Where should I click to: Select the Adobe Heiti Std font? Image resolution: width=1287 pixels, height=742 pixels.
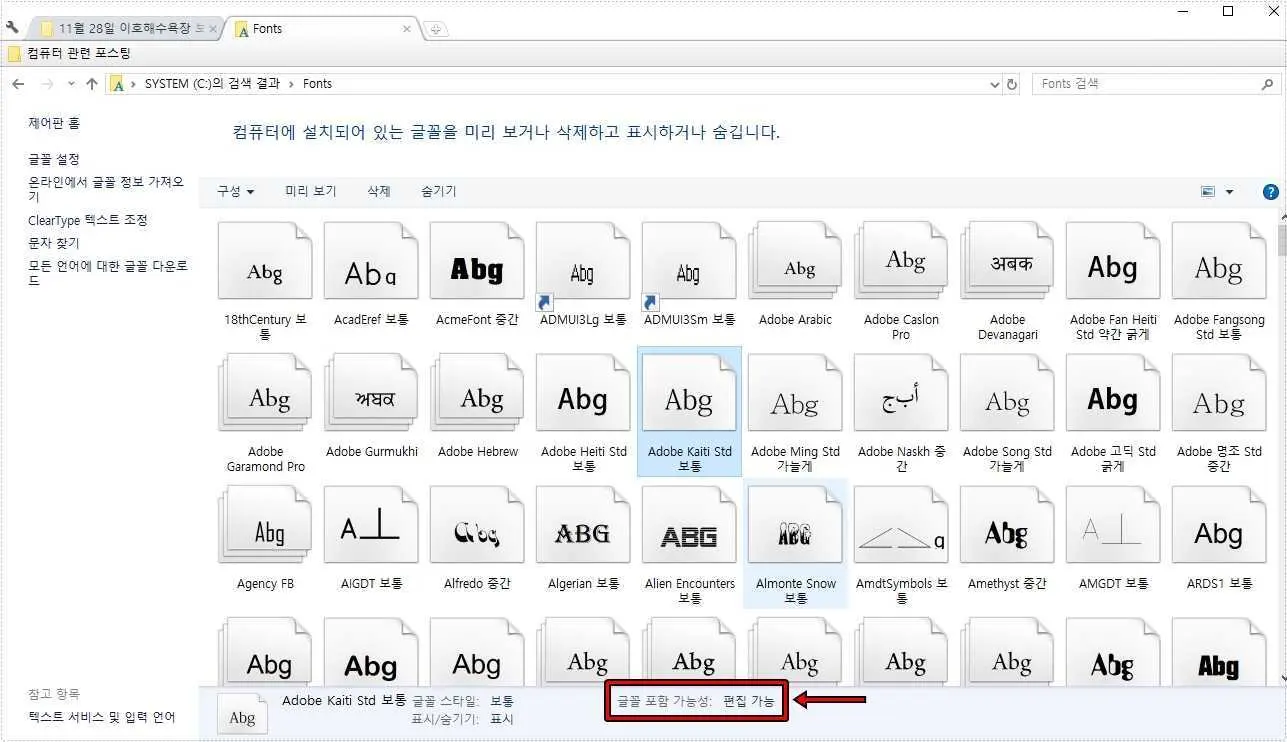583,393
